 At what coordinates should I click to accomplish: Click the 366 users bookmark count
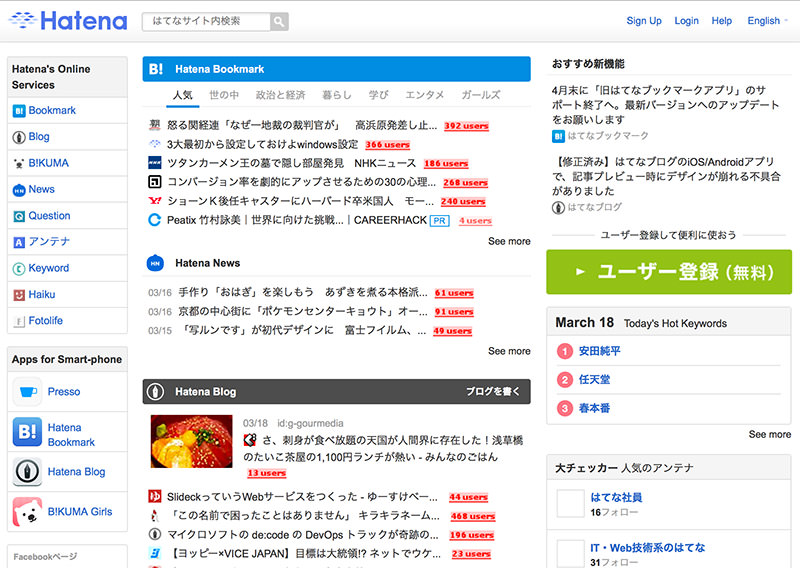387,145
